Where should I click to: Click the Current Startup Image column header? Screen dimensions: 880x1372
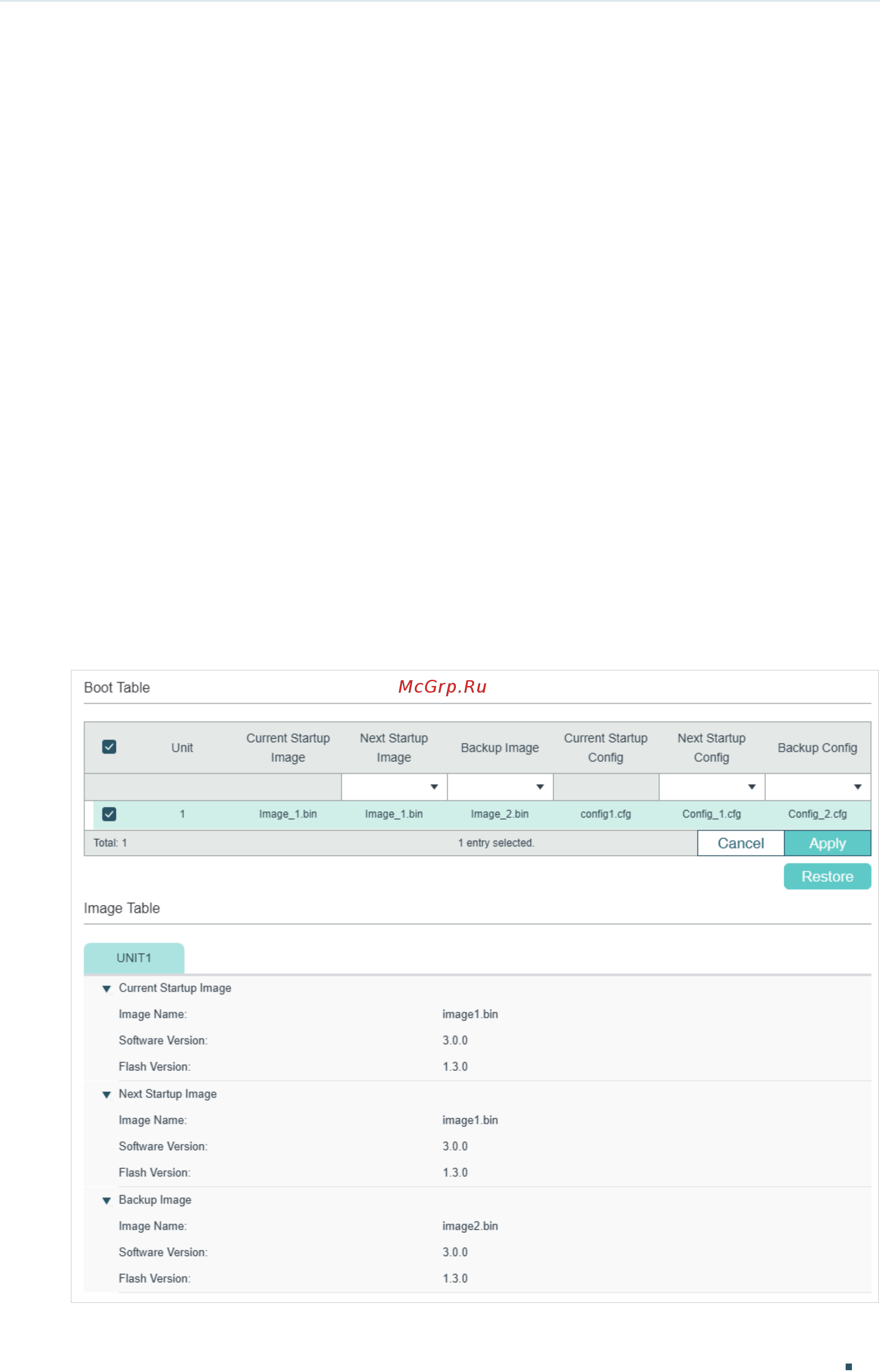(x=288, y=748)
